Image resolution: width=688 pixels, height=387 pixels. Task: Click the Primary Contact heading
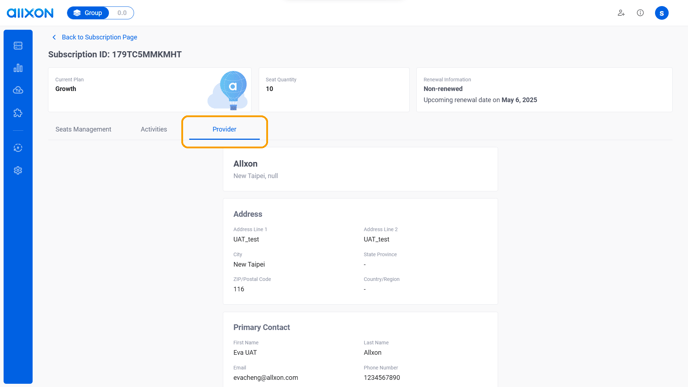pyautogui.click(x=262, y=327)
